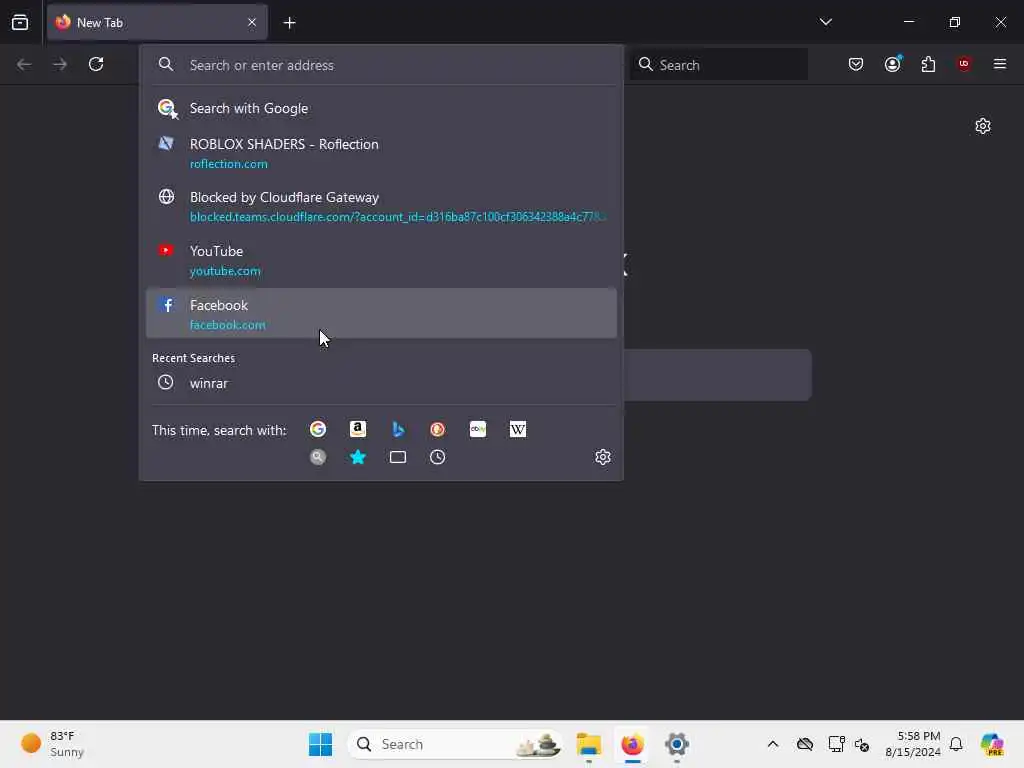Reload the current page
The width and height of the screenshot is (1024, 768).
tap(96, 64)
